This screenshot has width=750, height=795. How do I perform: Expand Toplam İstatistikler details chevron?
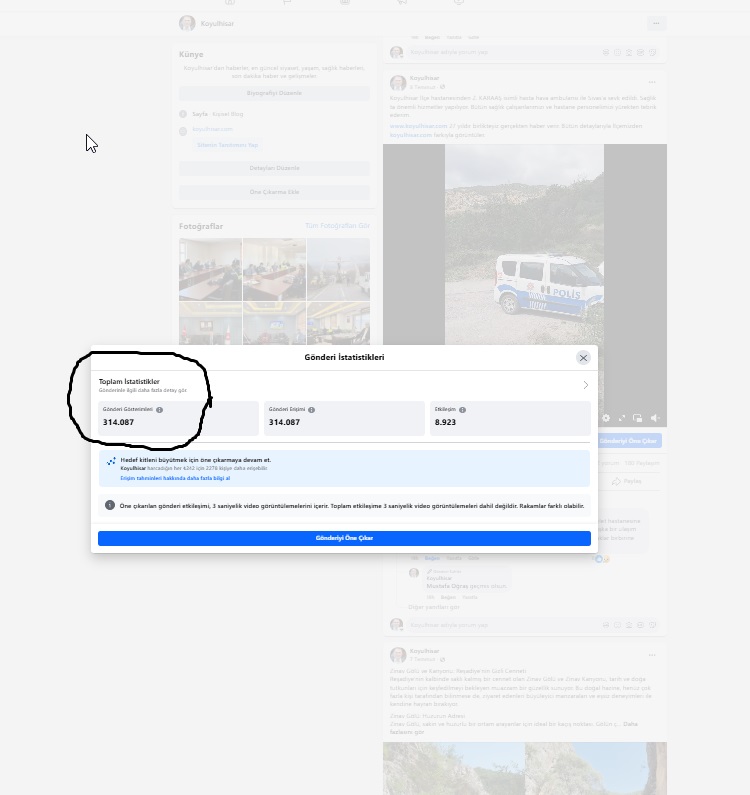click(586, 385)
